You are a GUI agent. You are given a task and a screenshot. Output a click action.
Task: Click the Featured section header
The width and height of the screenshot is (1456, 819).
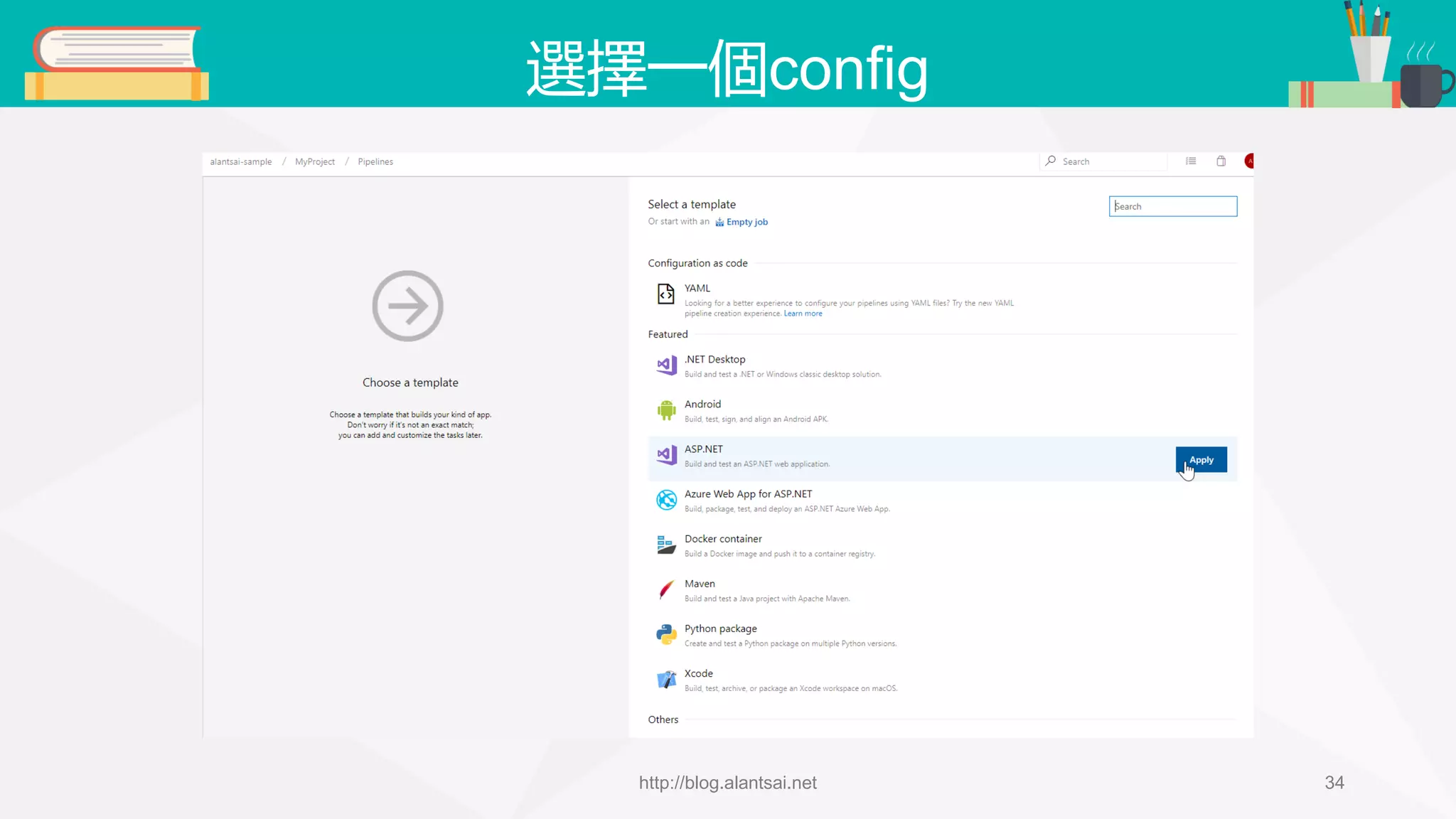point(668,334)
